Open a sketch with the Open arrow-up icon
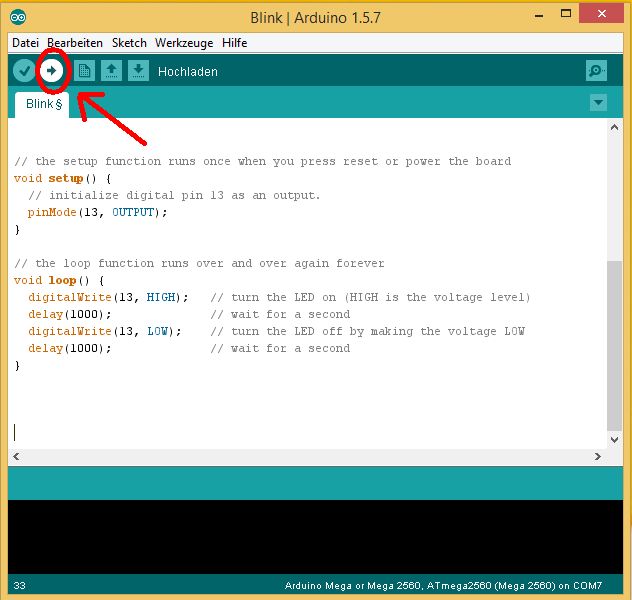Viewport: 632px width, 600px height. coord(111,71)
